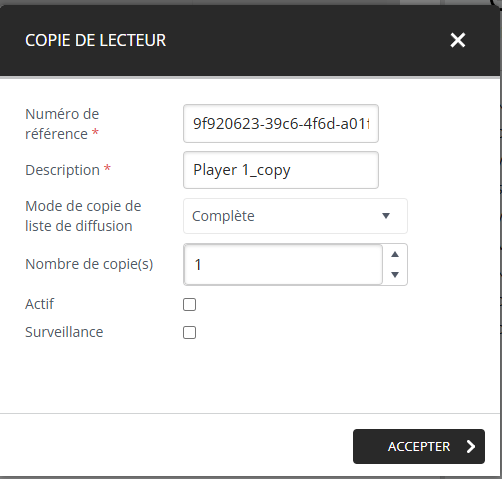Focus the Numéro de référence field
502x479 pixels.
tap(281, 124)
